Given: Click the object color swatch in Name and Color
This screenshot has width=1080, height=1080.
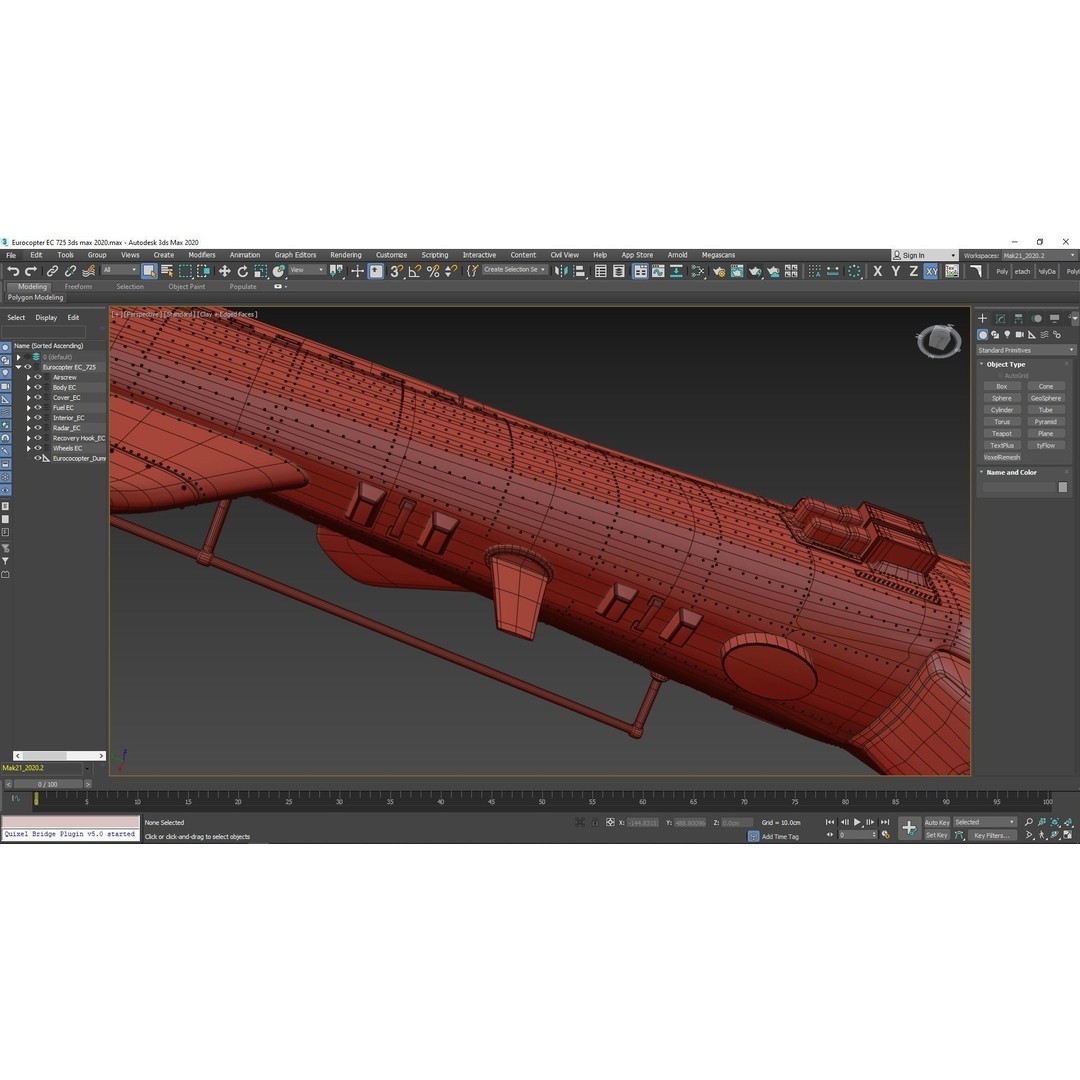Looking at the screenshot, I should coord(1063,487).
